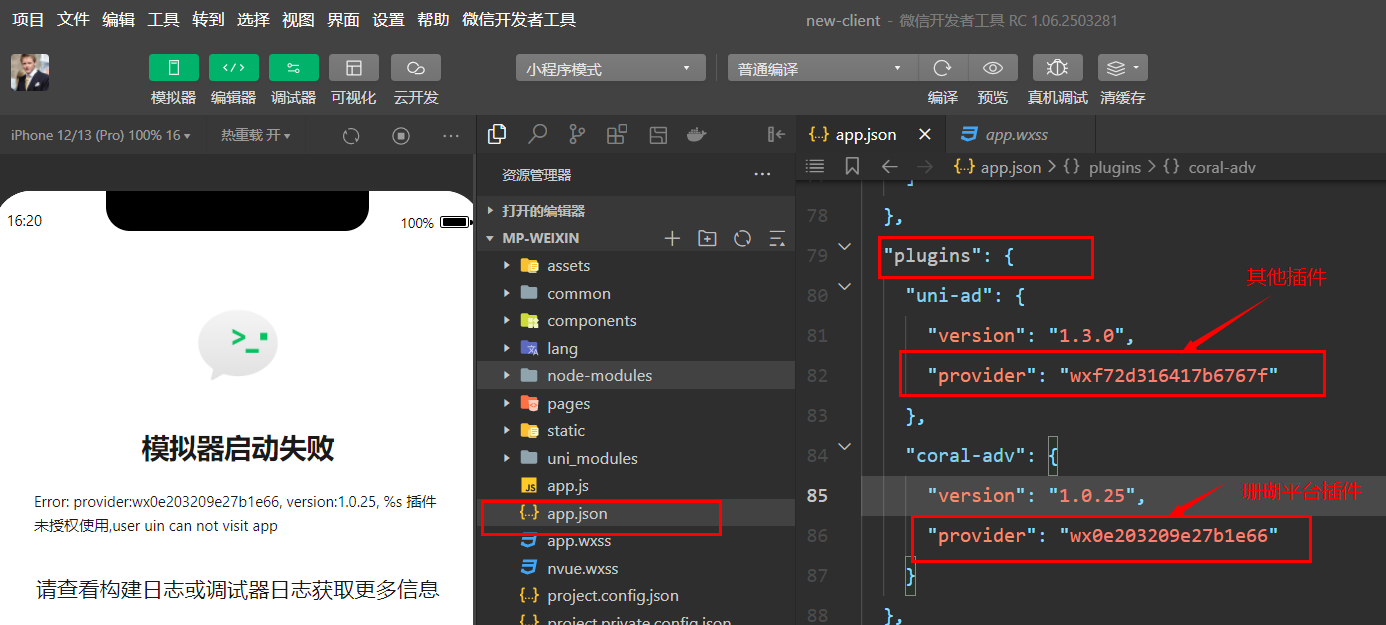Expand the 打开的编辑器 section
Screen dimensions: 1386x625
click(x=636, y=211)
